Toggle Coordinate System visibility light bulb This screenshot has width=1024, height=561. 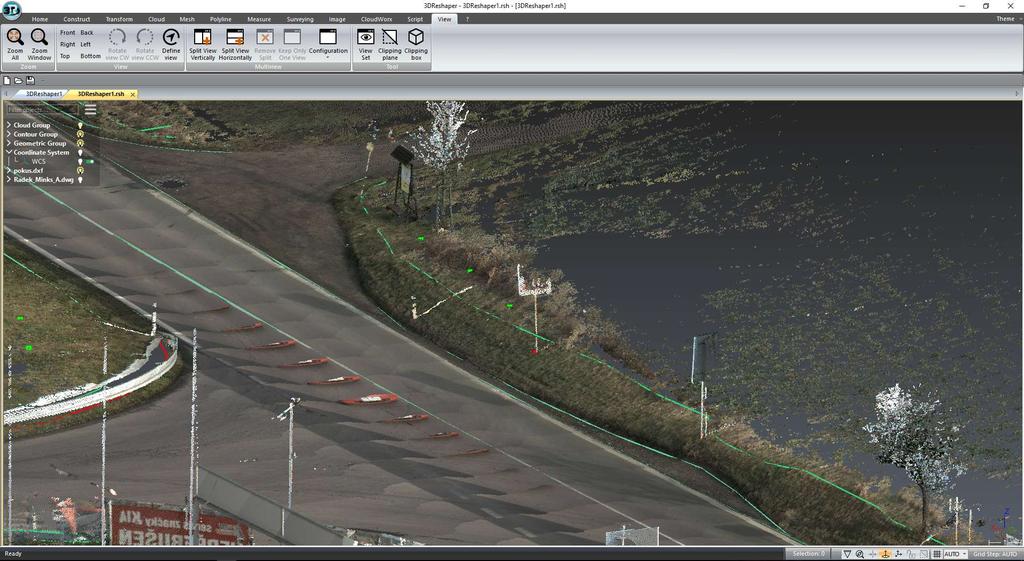coord(80,152)
